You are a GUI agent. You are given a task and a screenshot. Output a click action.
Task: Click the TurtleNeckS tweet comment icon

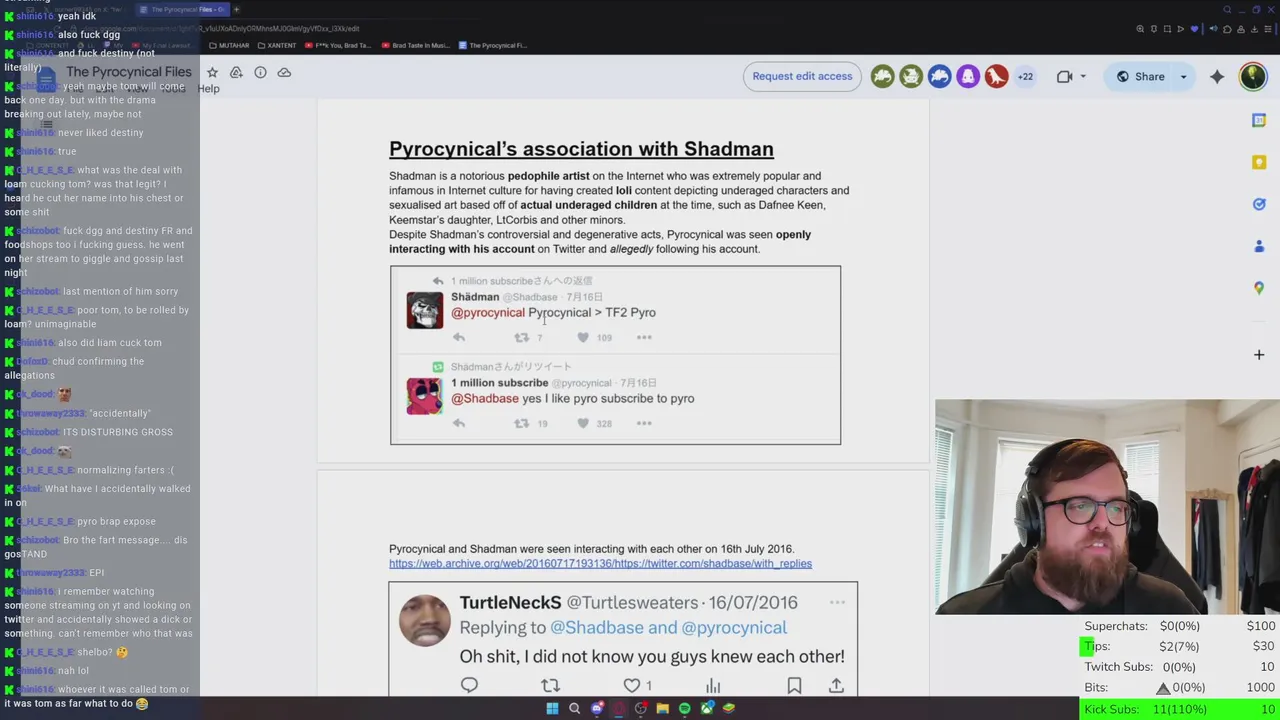tap(469, 685)
